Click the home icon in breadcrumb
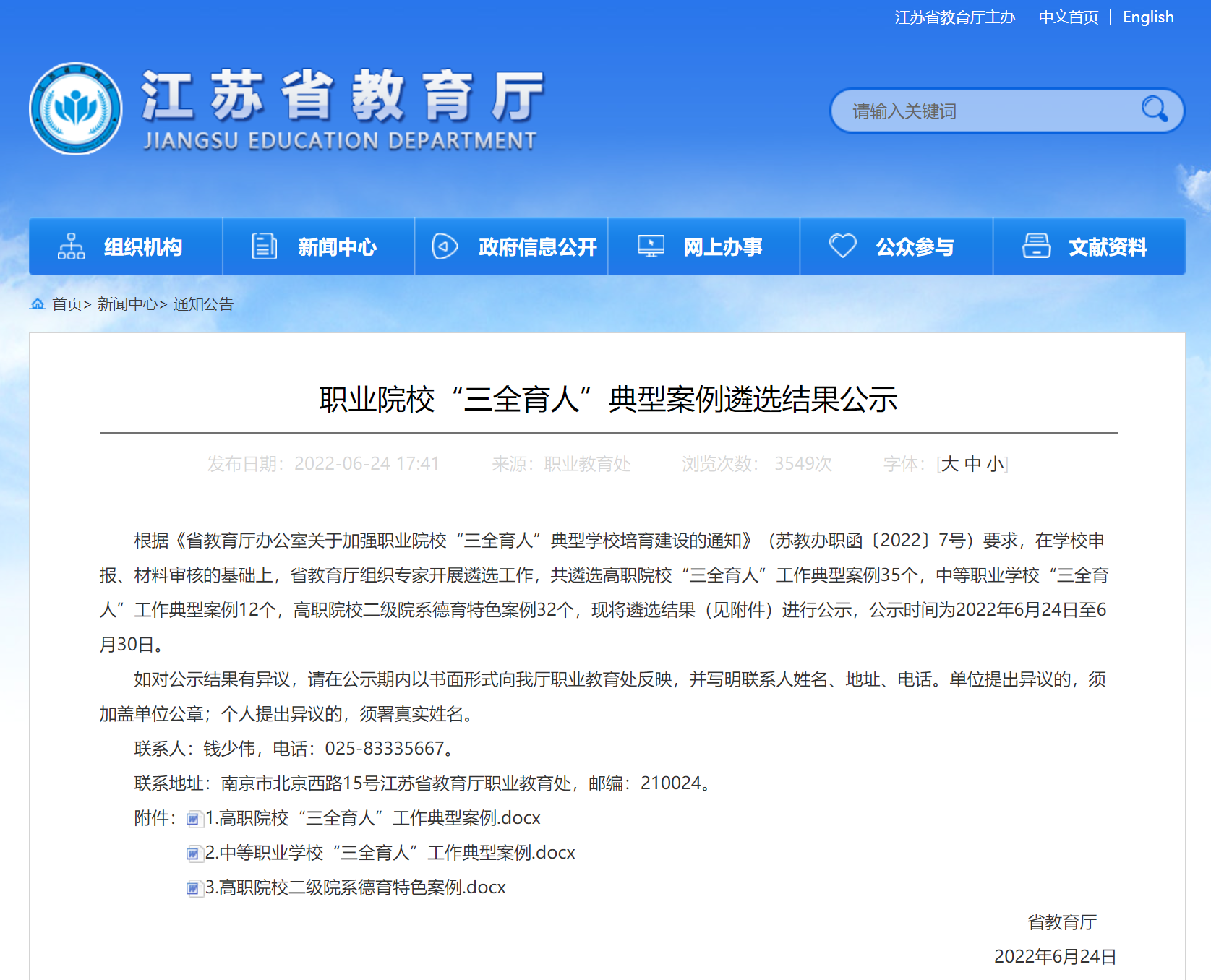Image resolution: width=1211 pixels, height=980 pixels. 38,304
